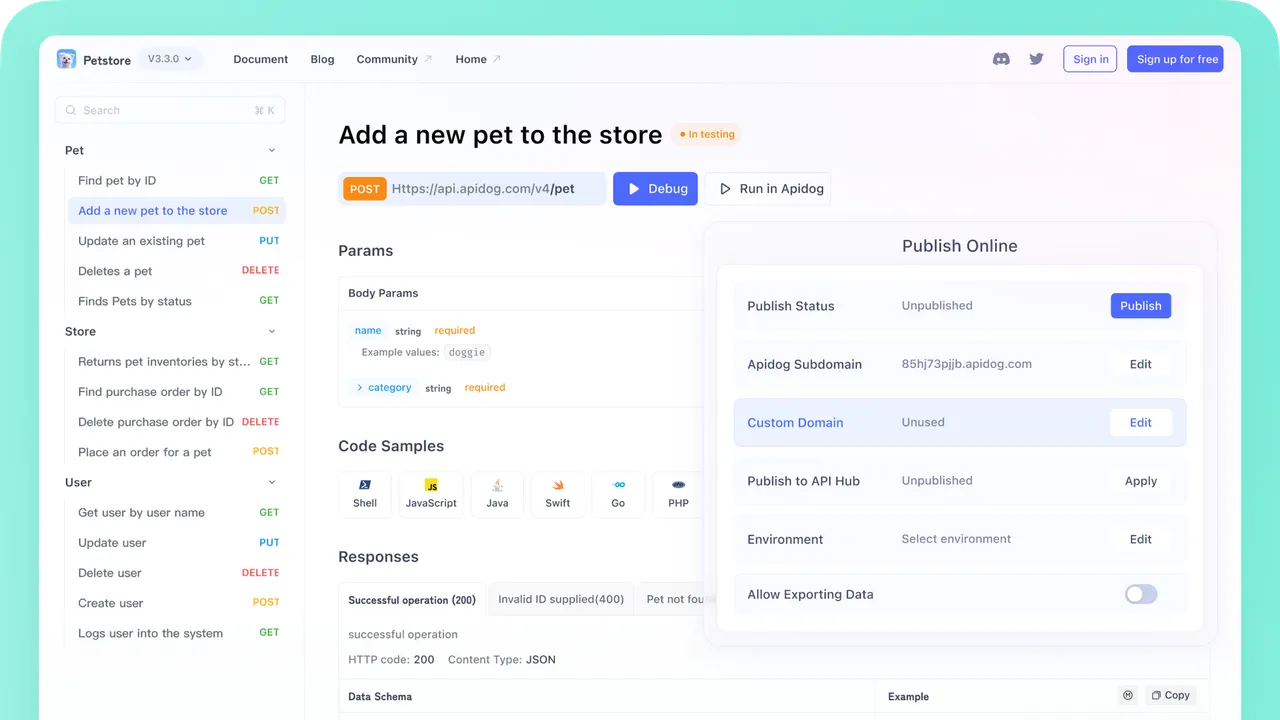
Task: Open the V3.3.0 version dropdown
Action: coord(170,59)
